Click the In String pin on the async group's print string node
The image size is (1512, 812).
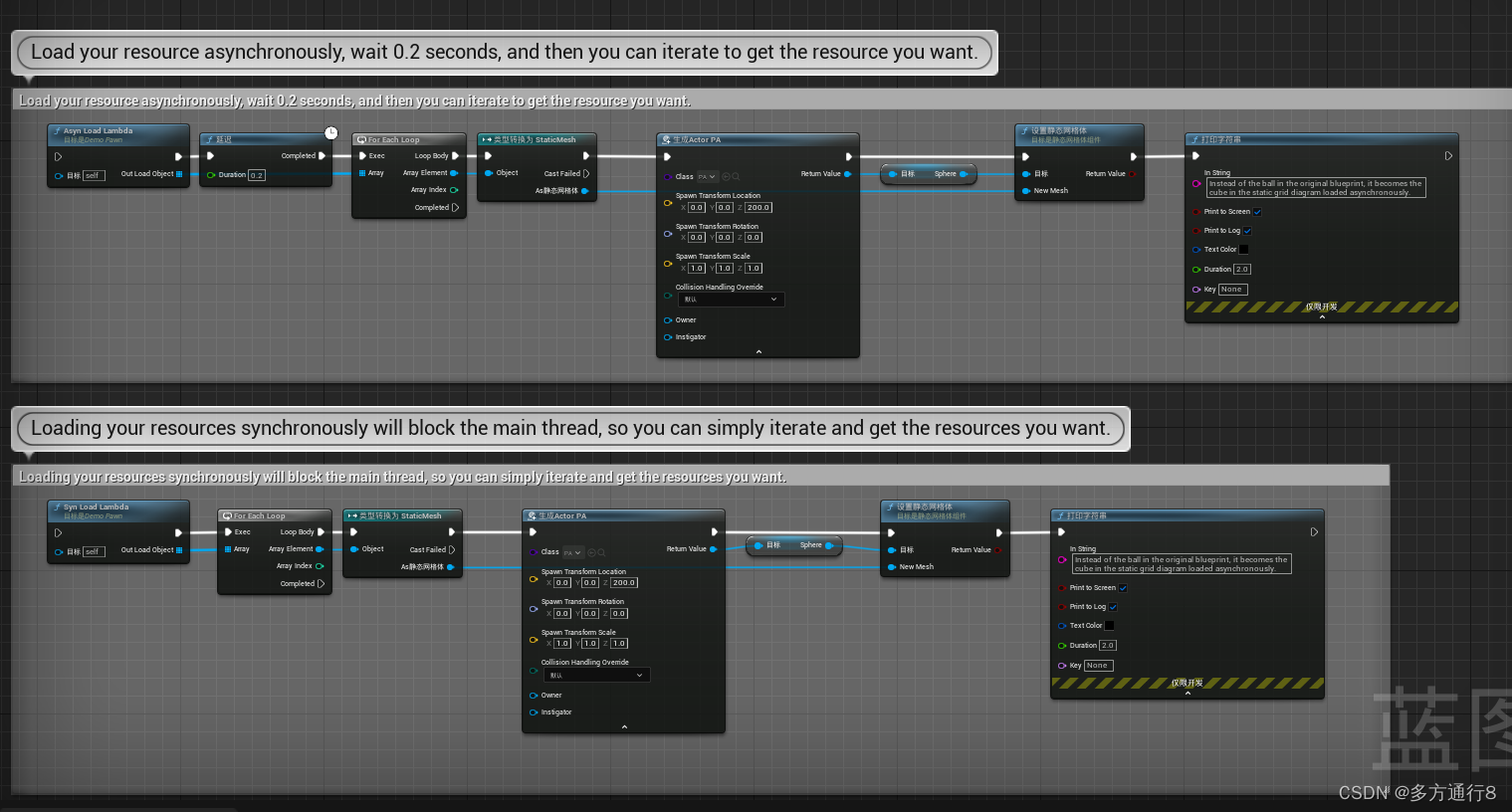[x=1196, y=183]
